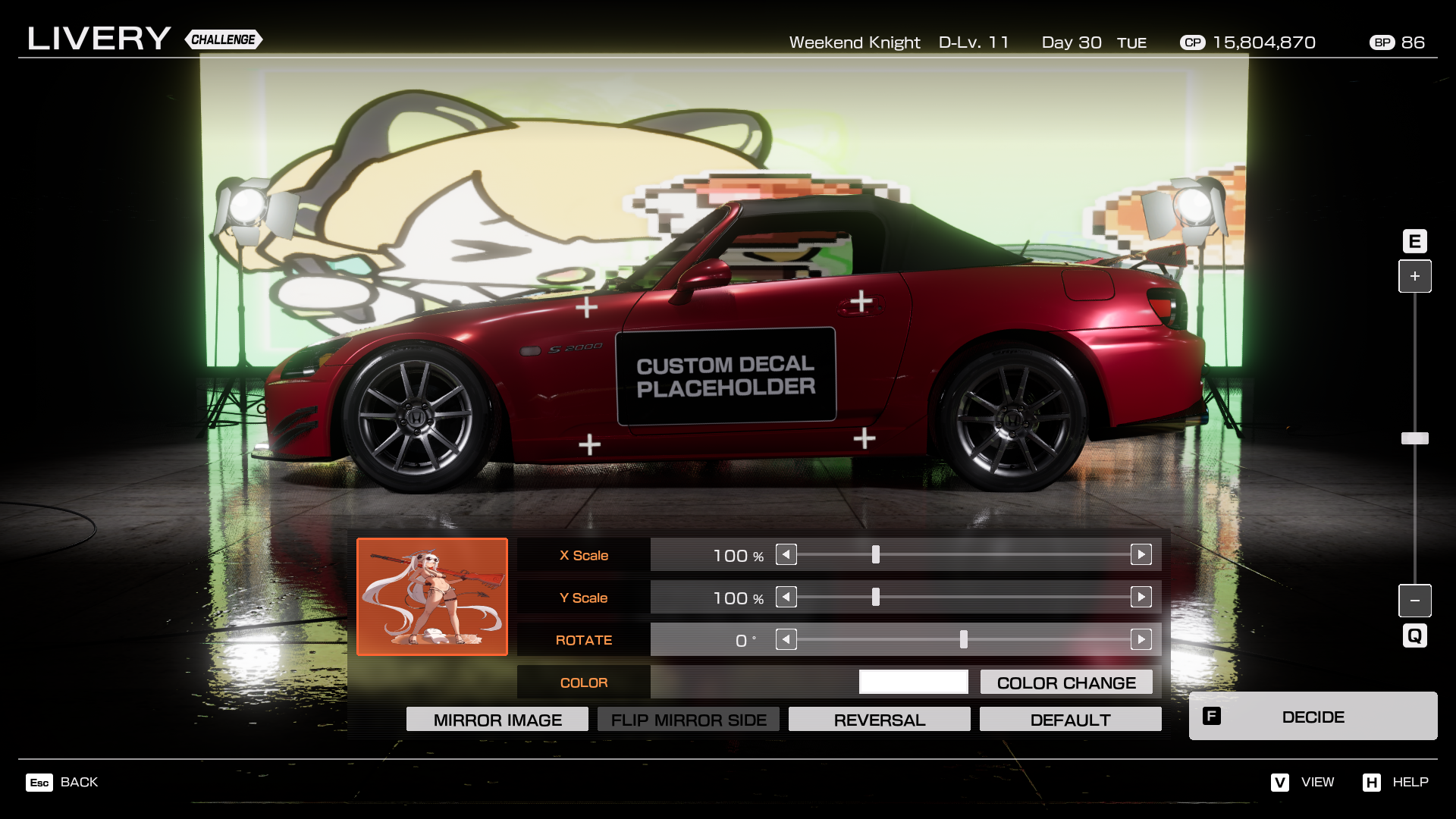Toggle FLIP MIRROR SIDE option
Screen dimensions: 1456x819
(x=689, y=720)
